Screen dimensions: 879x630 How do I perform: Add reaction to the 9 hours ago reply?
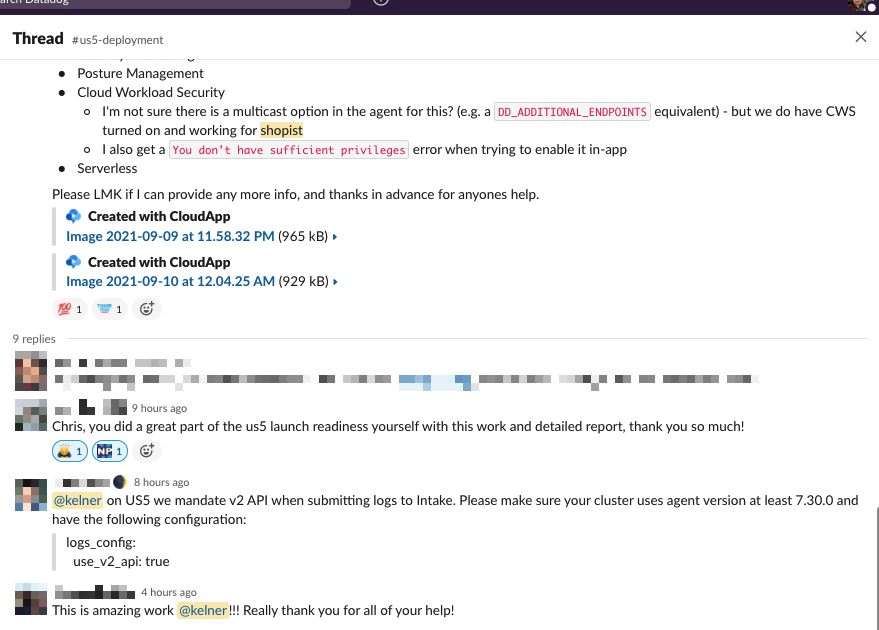pyautogui.click(x=147, y=451)
